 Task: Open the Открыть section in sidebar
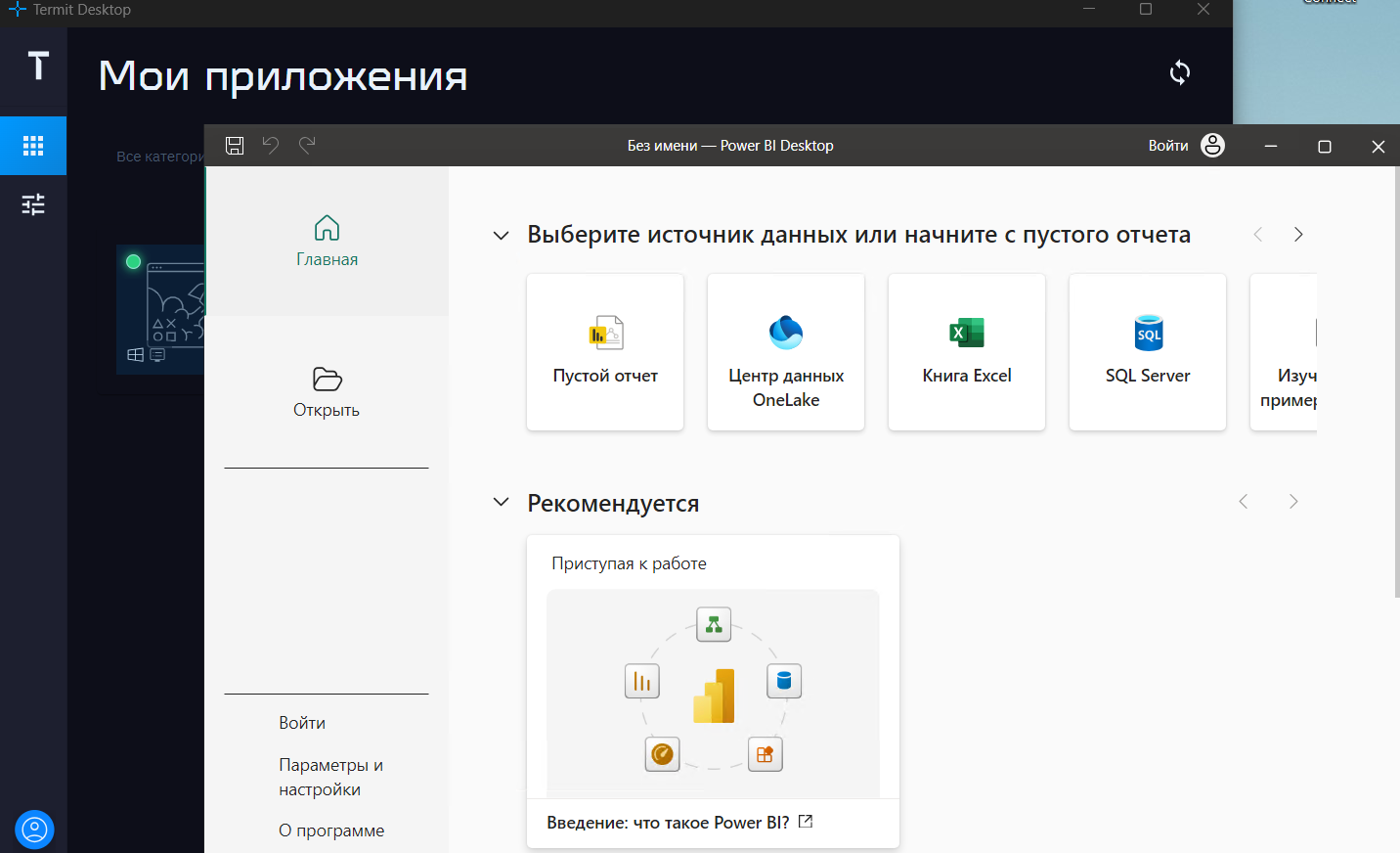pyautogui.click(x=327, y=392)
